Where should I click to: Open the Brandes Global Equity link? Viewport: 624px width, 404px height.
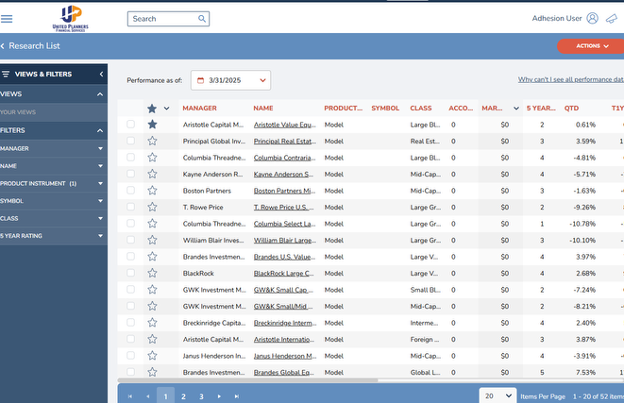tap(284, 373)
